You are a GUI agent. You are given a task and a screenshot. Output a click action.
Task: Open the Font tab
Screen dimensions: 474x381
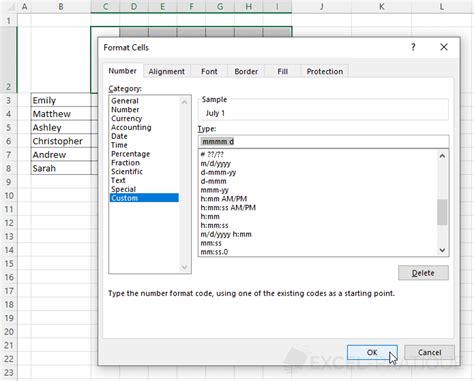[x=209, y=71]
